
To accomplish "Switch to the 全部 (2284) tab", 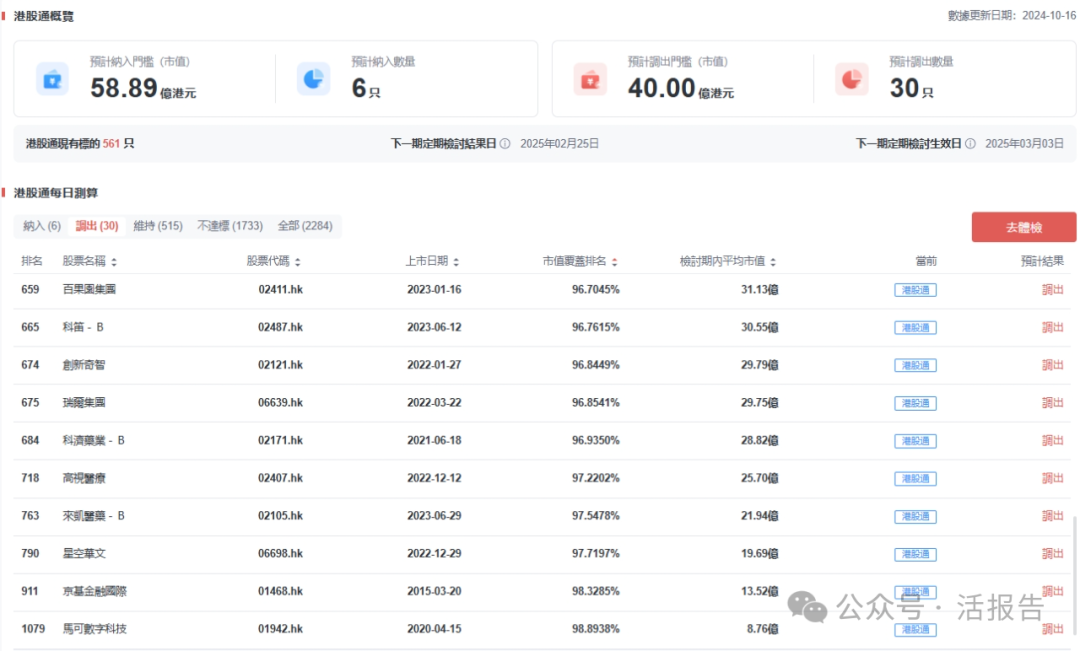I will point(305,226).
